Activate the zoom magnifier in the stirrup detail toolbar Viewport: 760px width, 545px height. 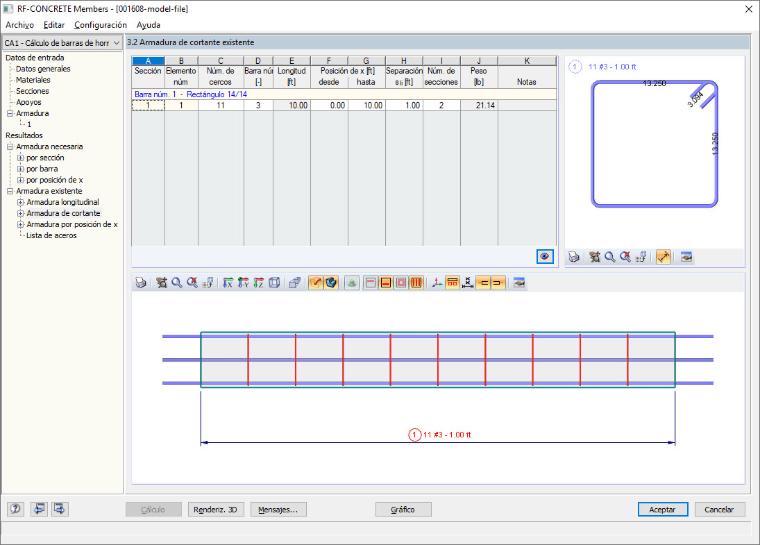[x=610, y=257]
